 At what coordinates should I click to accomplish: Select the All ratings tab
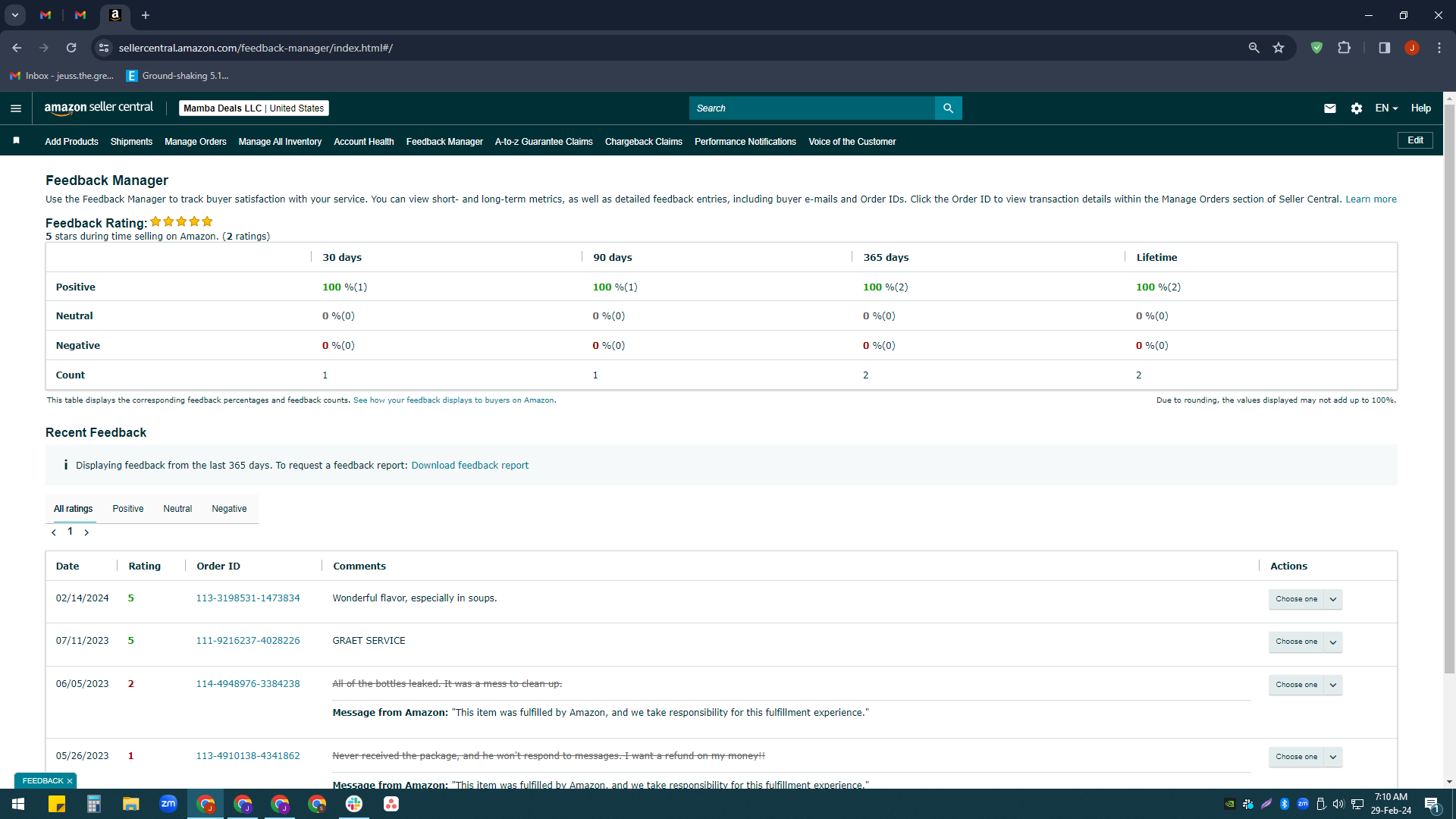point(74,509)
